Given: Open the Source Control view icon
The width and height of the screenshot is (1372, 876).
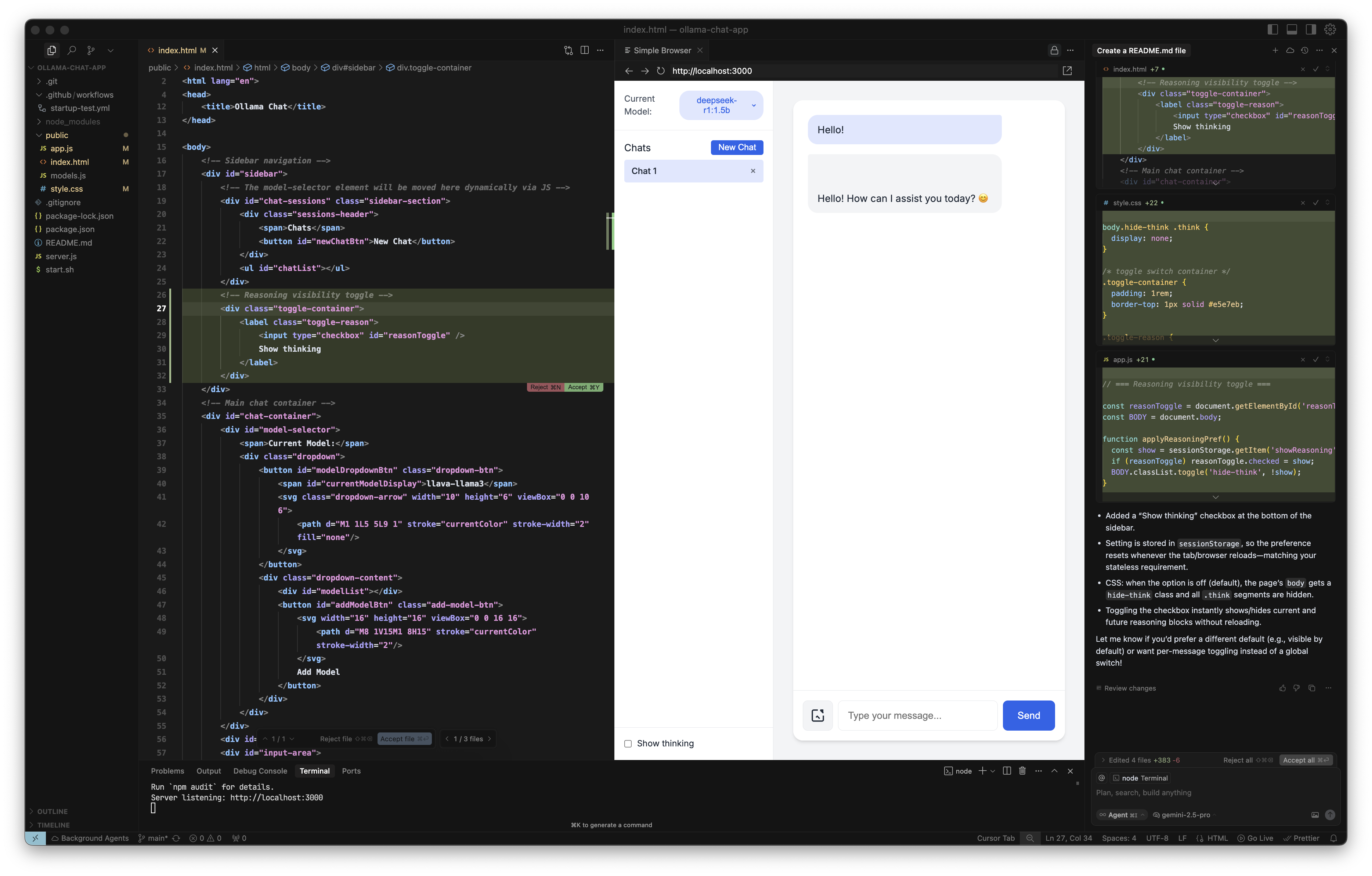Looking at the screenshot, I should pyautogui.click(x=91, y=50).
